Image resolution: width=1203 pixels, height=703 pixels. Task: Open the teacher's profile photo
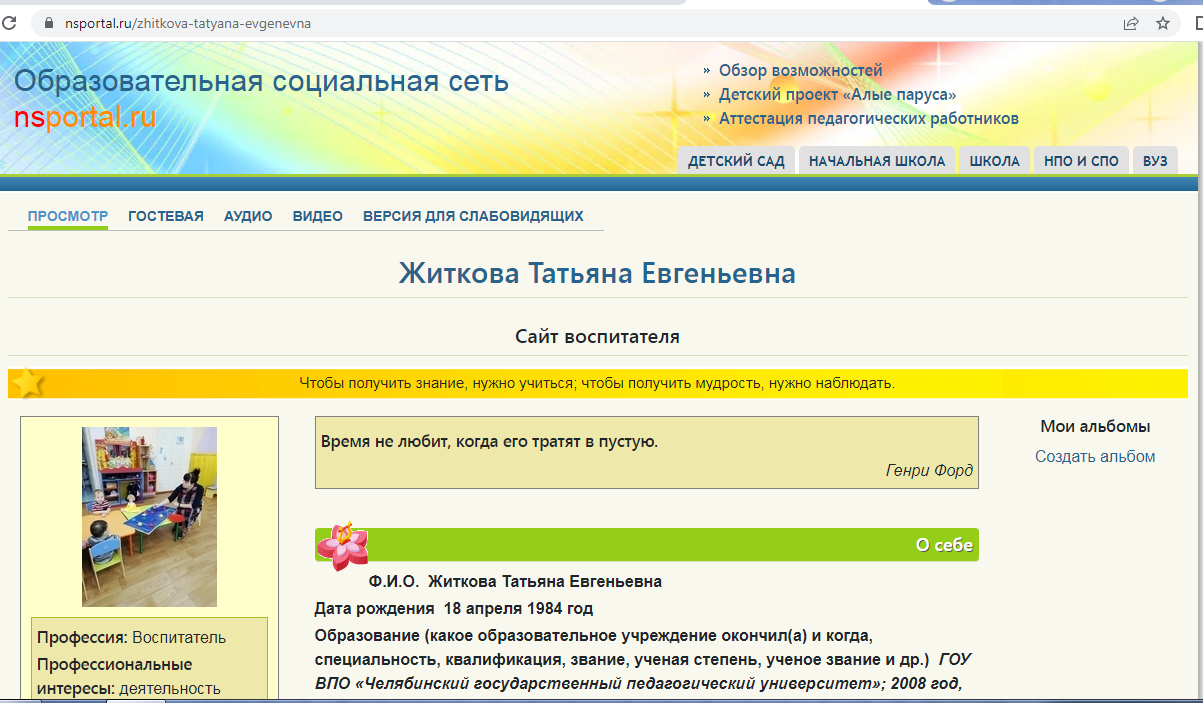(x=149, y=517)
